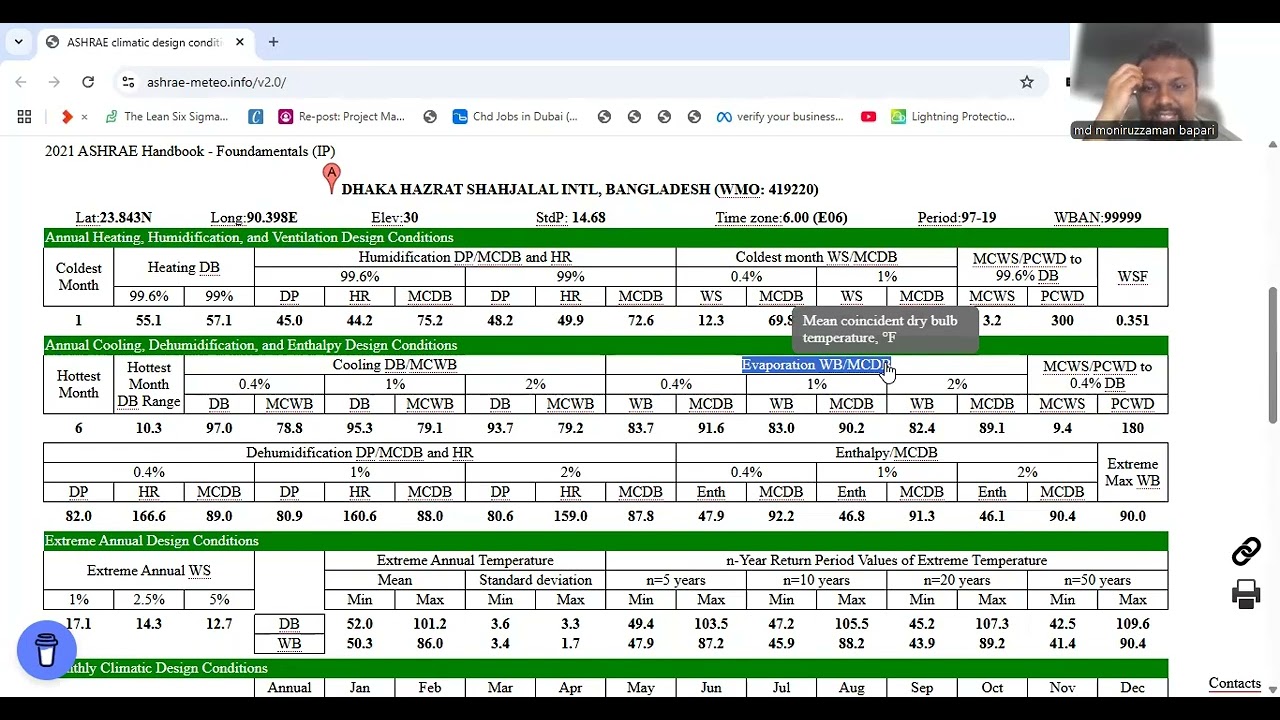This screenshot has width=1280, height=720.
Task: Click the 2021 ASHRAE Handbook - Foundamentals (IP) title
Action: click(190, 152)
